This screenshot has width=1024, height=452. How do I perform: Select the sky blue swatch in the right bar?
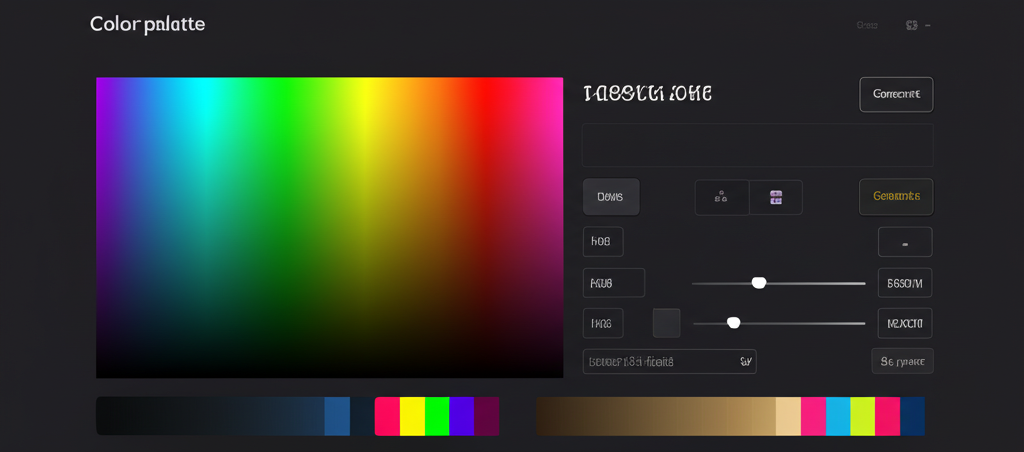[838, 416]
